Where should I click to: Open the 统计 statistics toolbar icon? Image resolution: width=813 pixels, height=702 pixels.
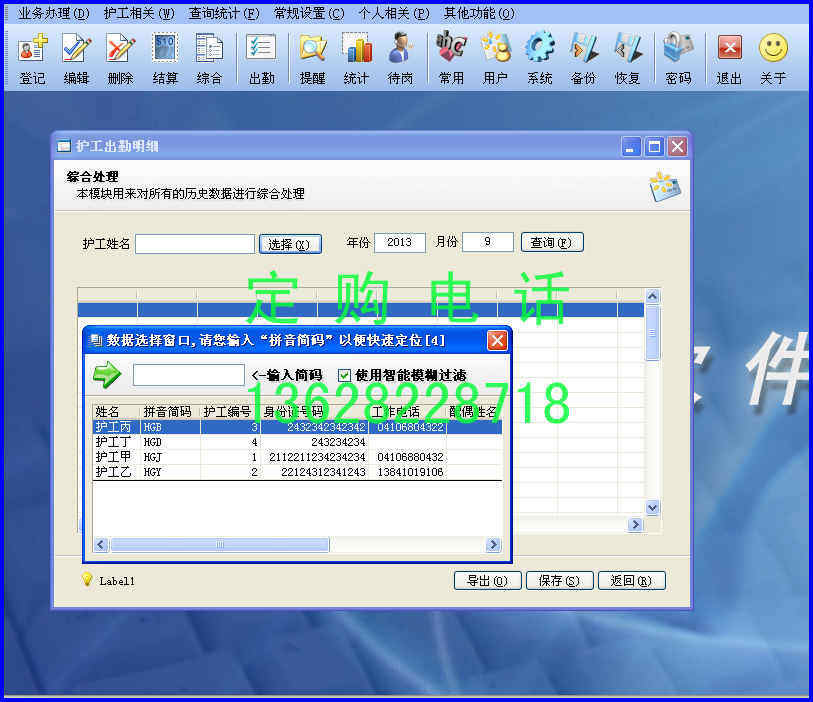coord(356,58)
